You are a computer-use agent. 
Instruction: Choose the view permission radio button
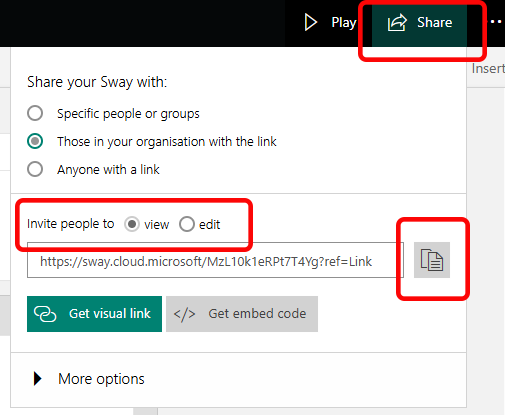(132, 224)
